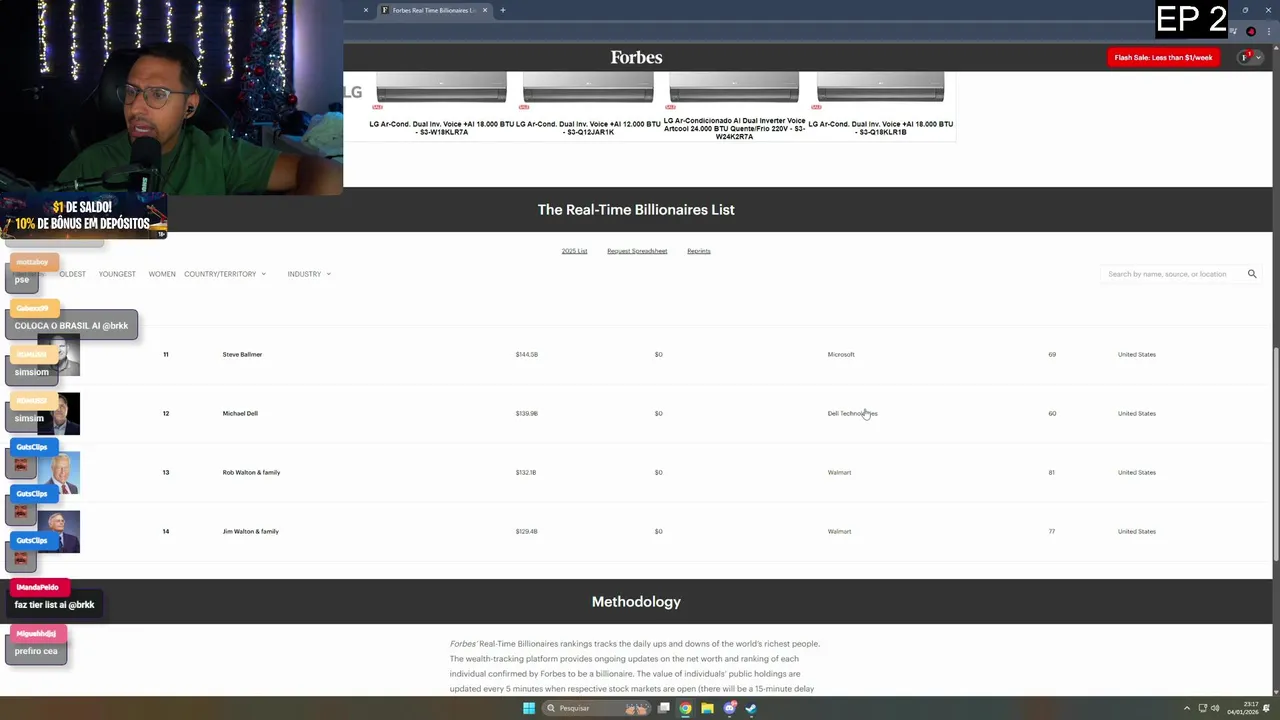
Task: Open a new browser tab
Action: 503,10
